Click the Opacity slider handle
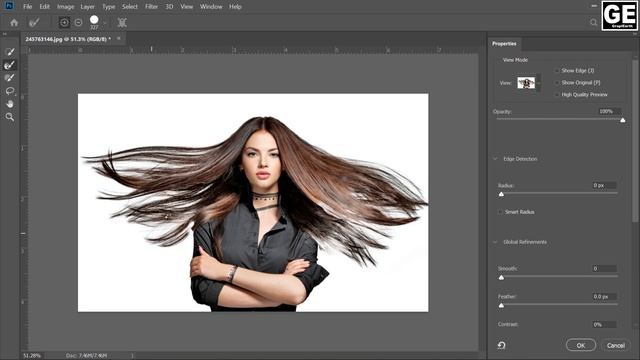The width and height of the screenshot is (640, 360). point(622,120)
